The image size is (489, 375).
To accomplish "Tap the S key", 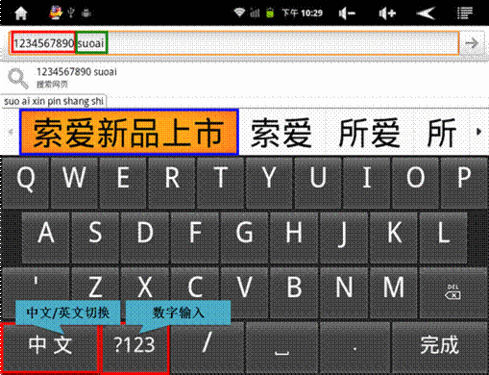I will point(95,238).
